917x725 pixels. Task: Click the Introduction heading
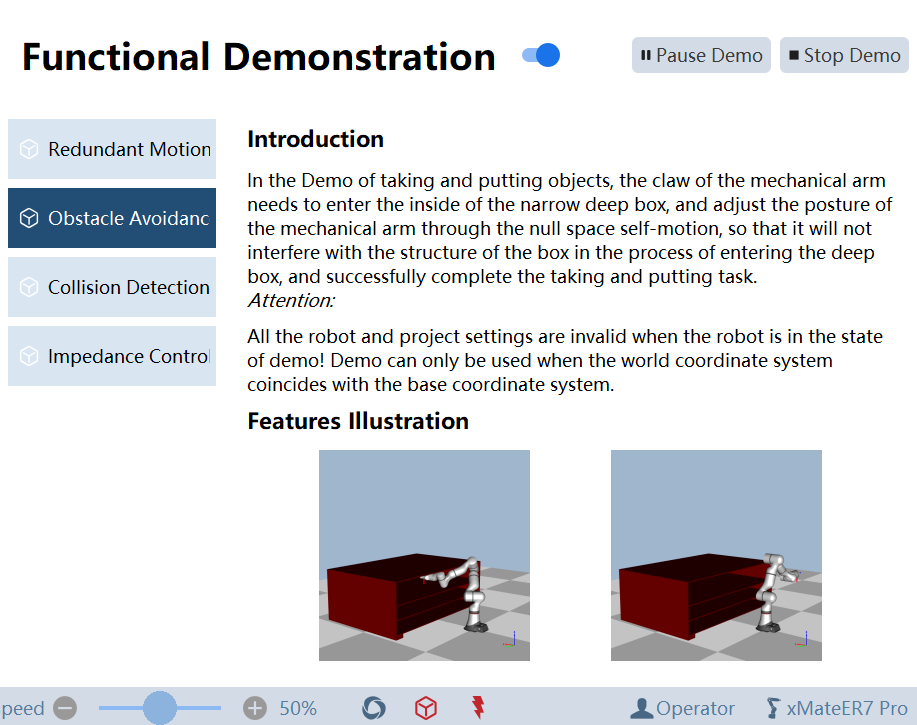click(x=315, y=139)
